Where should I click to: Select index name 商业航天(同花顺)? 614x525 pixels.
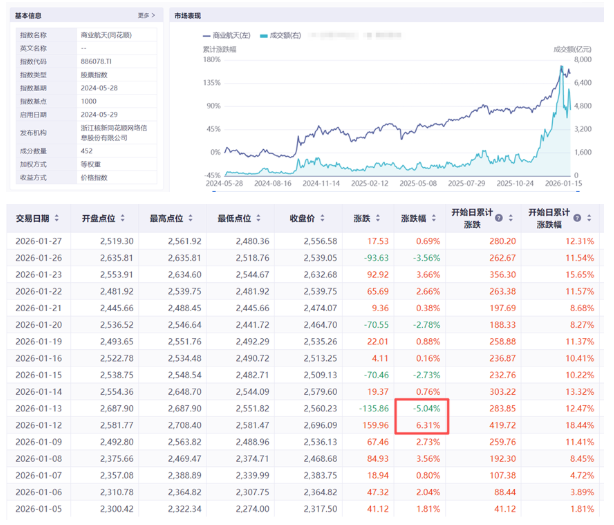(106, 35)
